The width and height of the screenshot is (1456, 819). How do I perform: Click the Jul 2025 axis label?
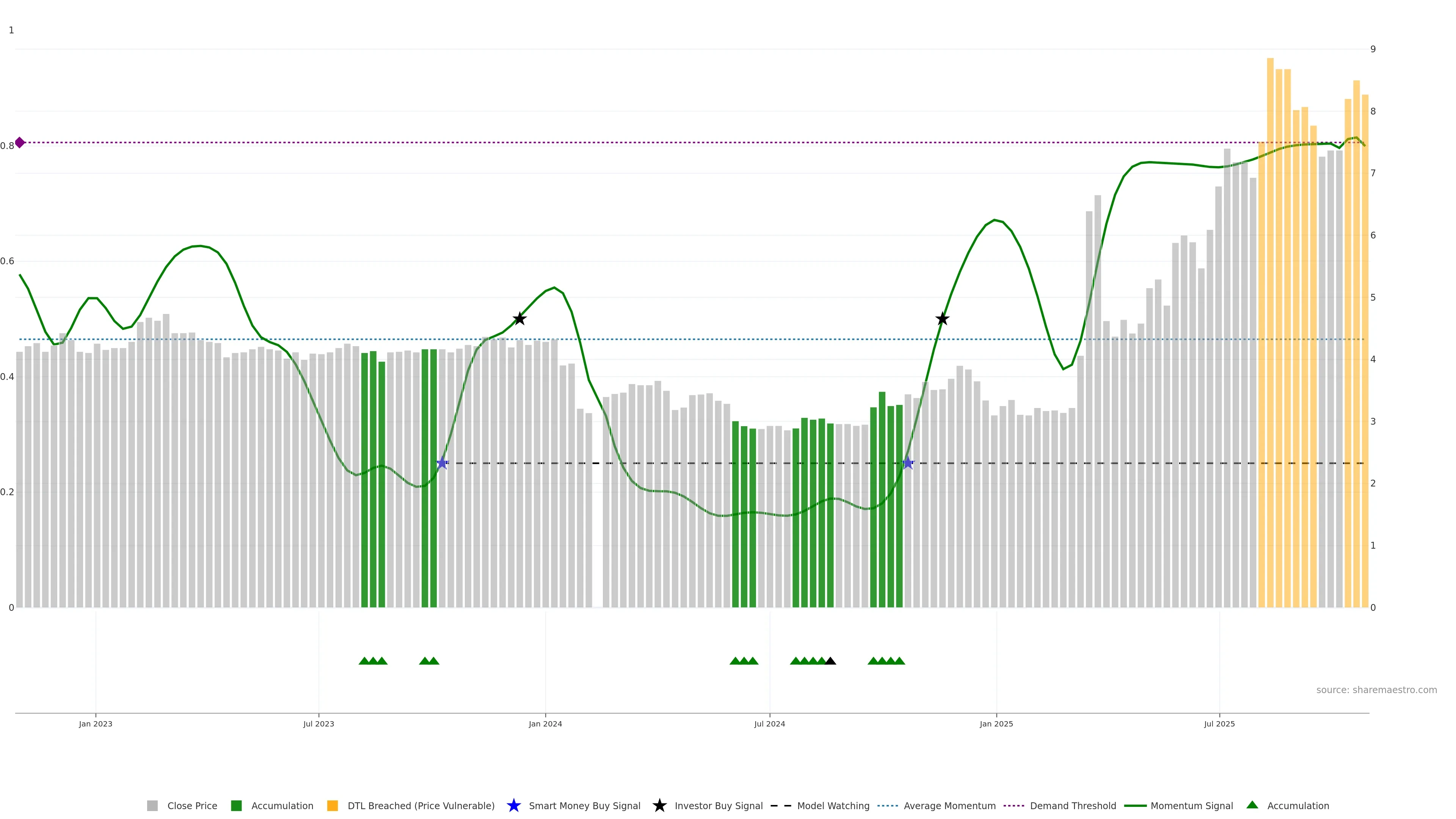tap(1219, 723)
